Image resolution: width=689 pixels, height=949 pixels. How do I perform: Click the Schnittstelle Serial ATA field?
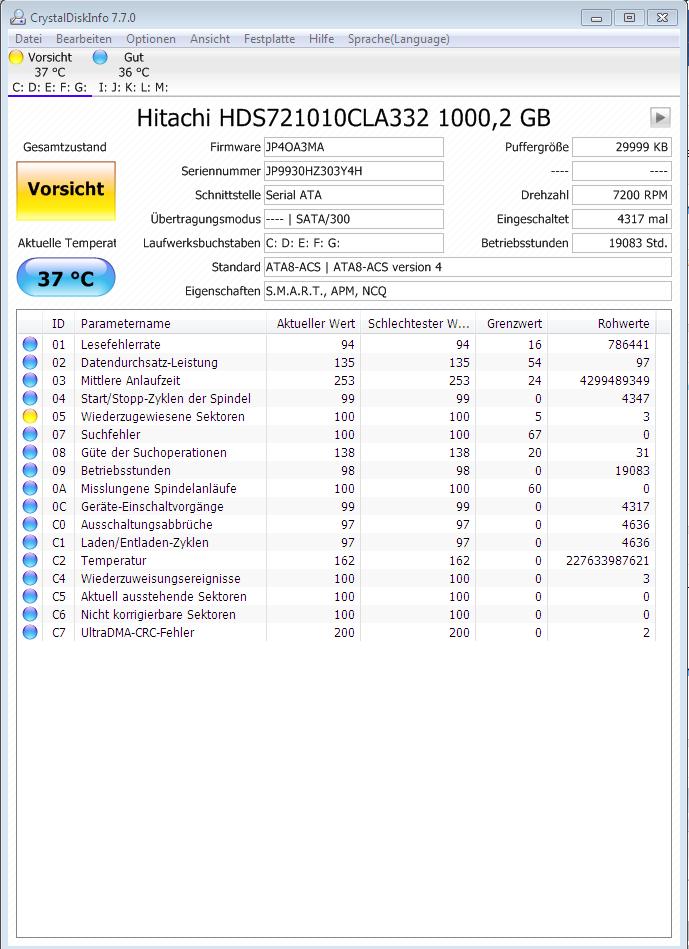[354, 195]
